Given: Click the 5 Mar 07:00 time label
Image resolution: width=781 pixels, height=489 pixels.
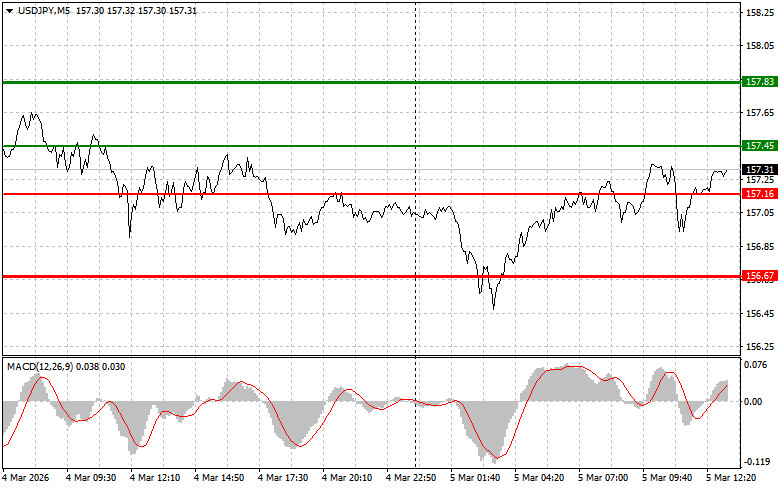Looking at the screenshot, I should point(603,478).
